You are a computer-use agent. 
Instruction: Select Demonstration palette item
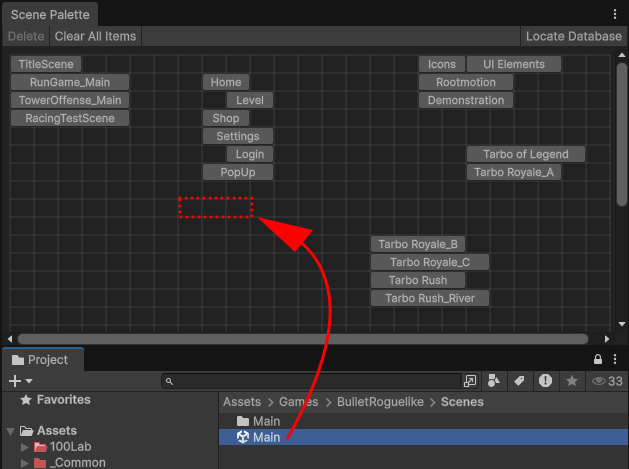(x=466, y=100)
